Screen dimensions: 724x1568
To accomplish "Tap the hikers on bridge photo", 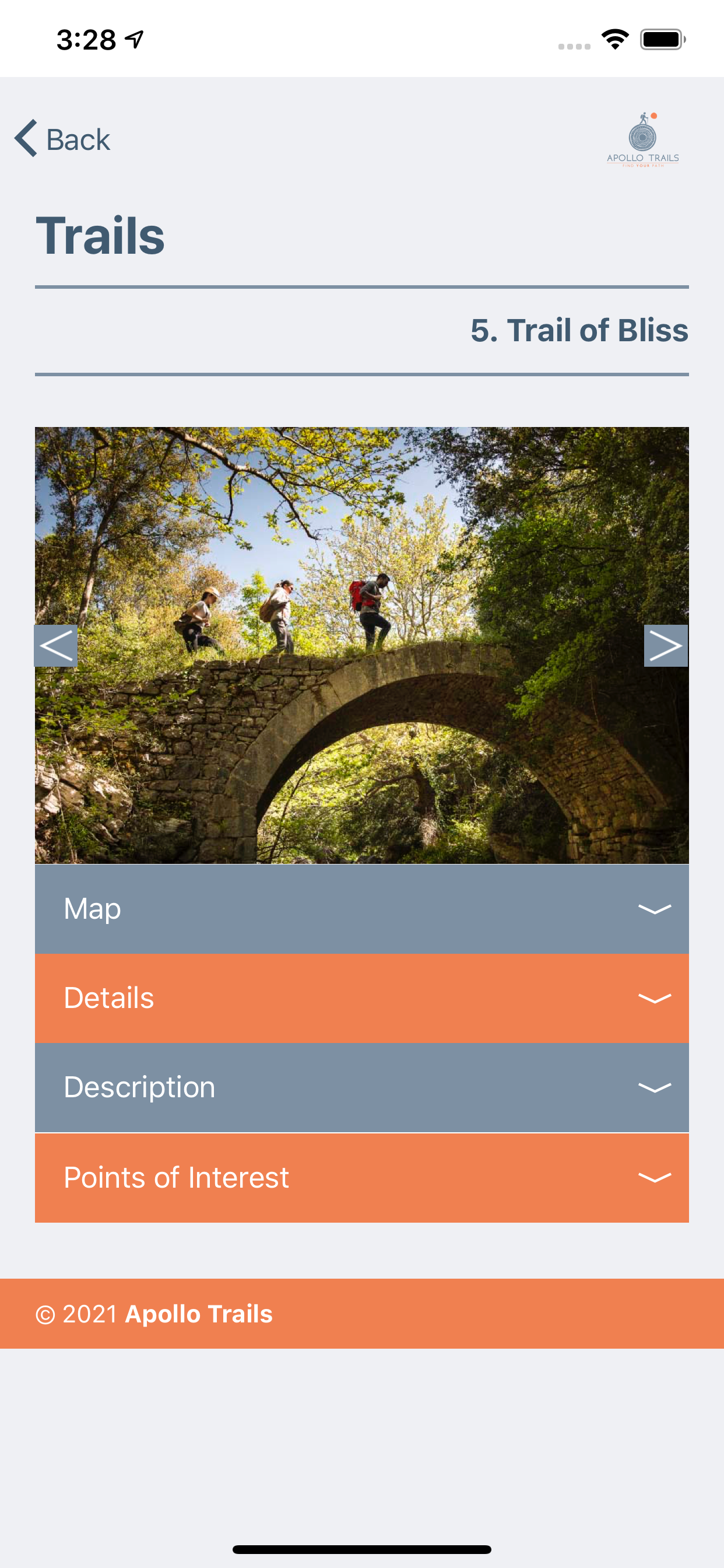I will tap(361, 645).
